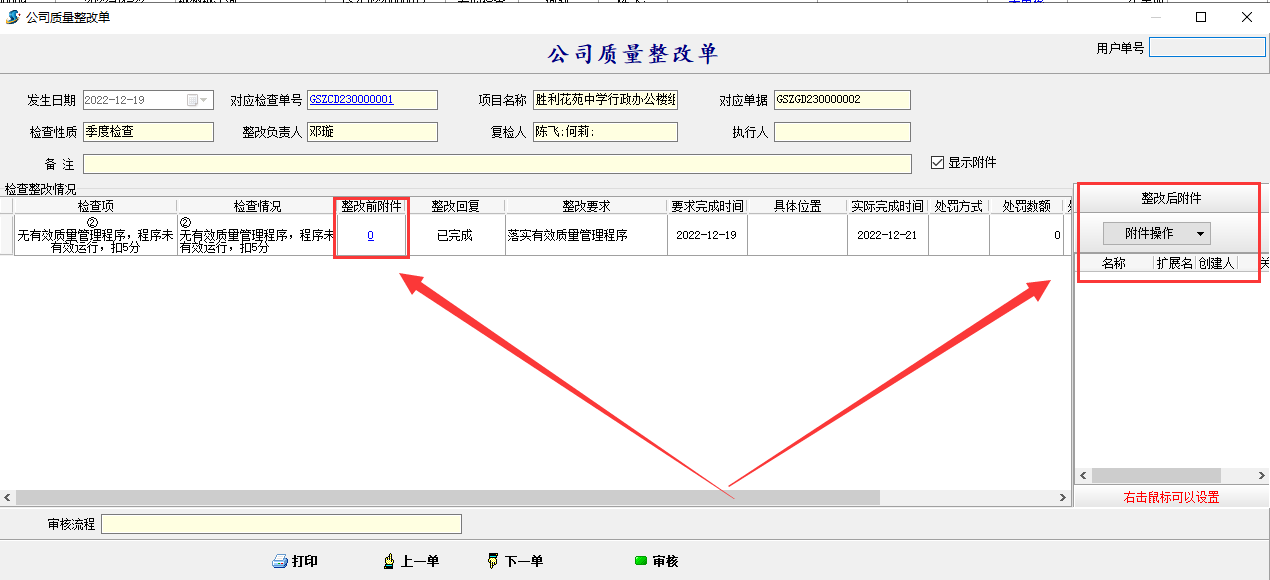This screenshot has width=1270, height=580.
Task: Select the 检查项 column header
Action: 95,206
